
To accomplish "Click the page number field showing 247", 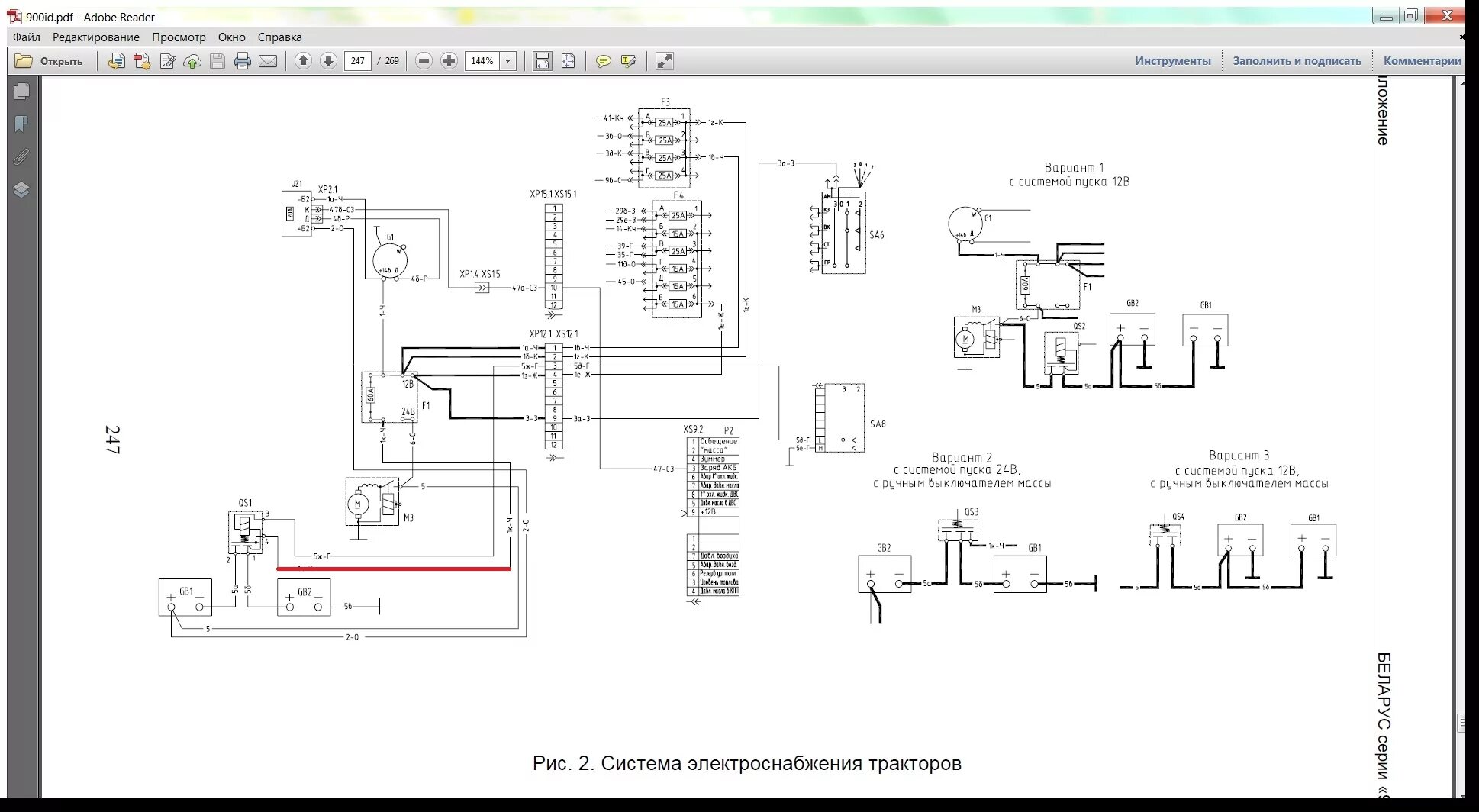I will (358, 61).
